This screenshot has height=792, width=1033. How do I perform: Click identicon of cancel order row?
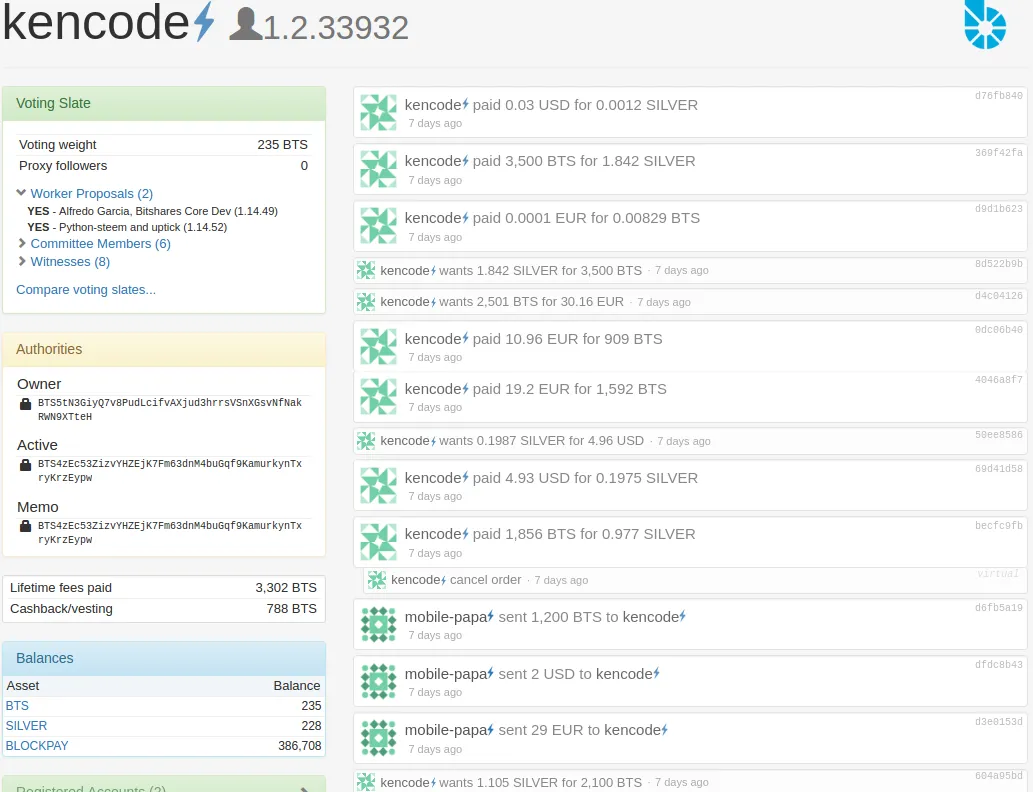click(377, 580)
